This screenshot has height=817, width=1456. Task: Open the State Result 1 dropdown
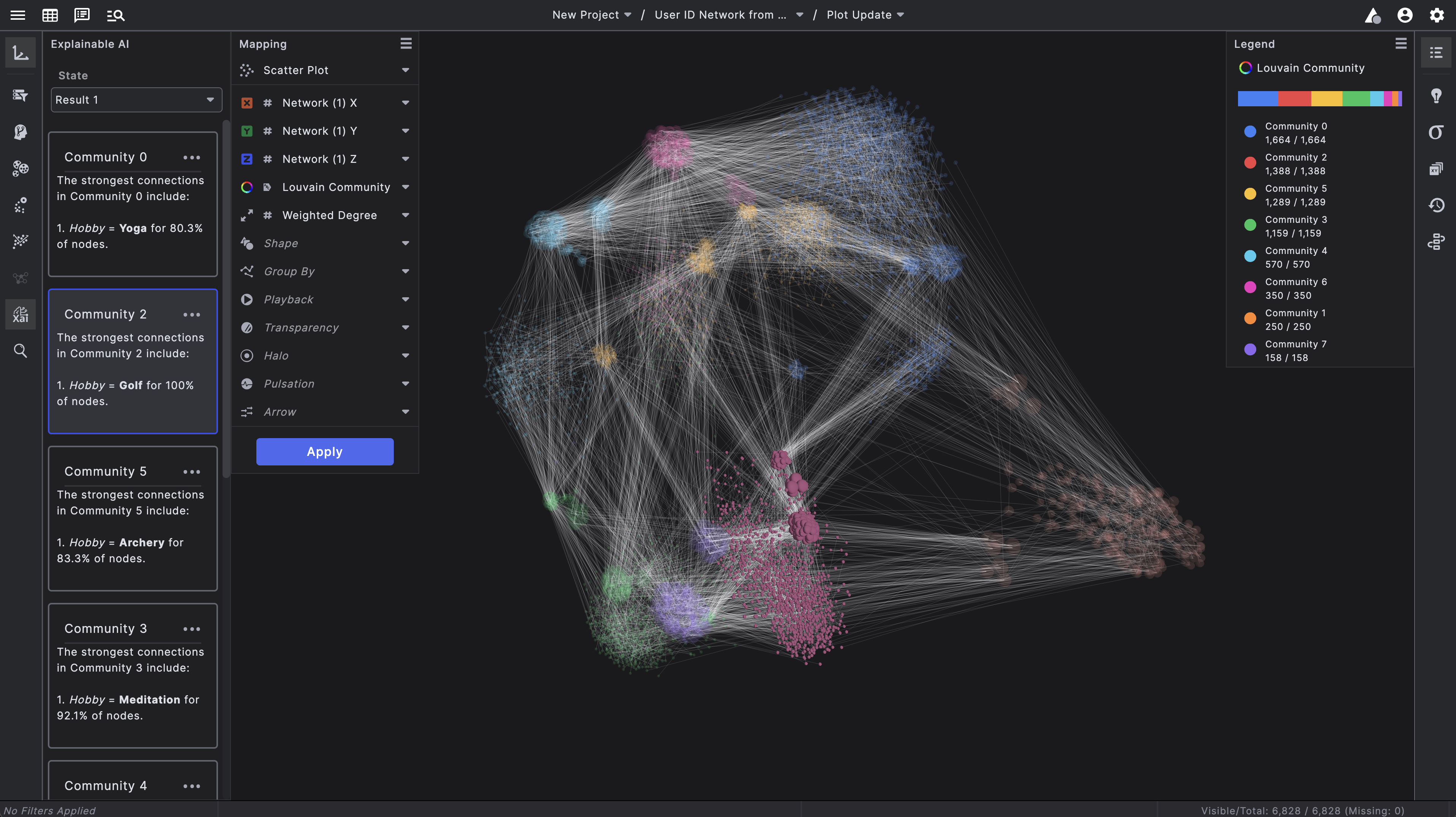(x=136, y=100)
